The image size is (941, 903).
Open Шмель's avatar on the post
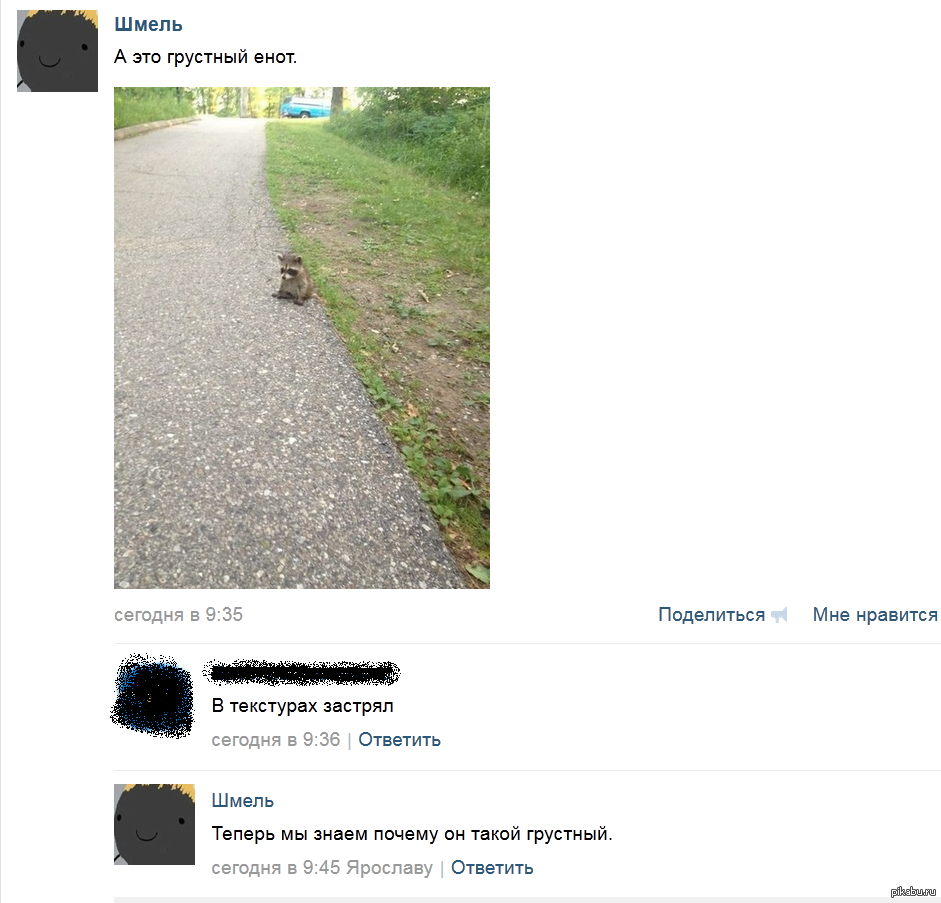(57, 51)
